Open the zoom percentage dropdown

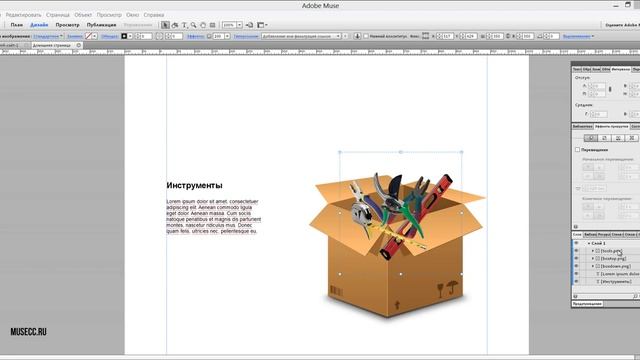tap(240, 25)
